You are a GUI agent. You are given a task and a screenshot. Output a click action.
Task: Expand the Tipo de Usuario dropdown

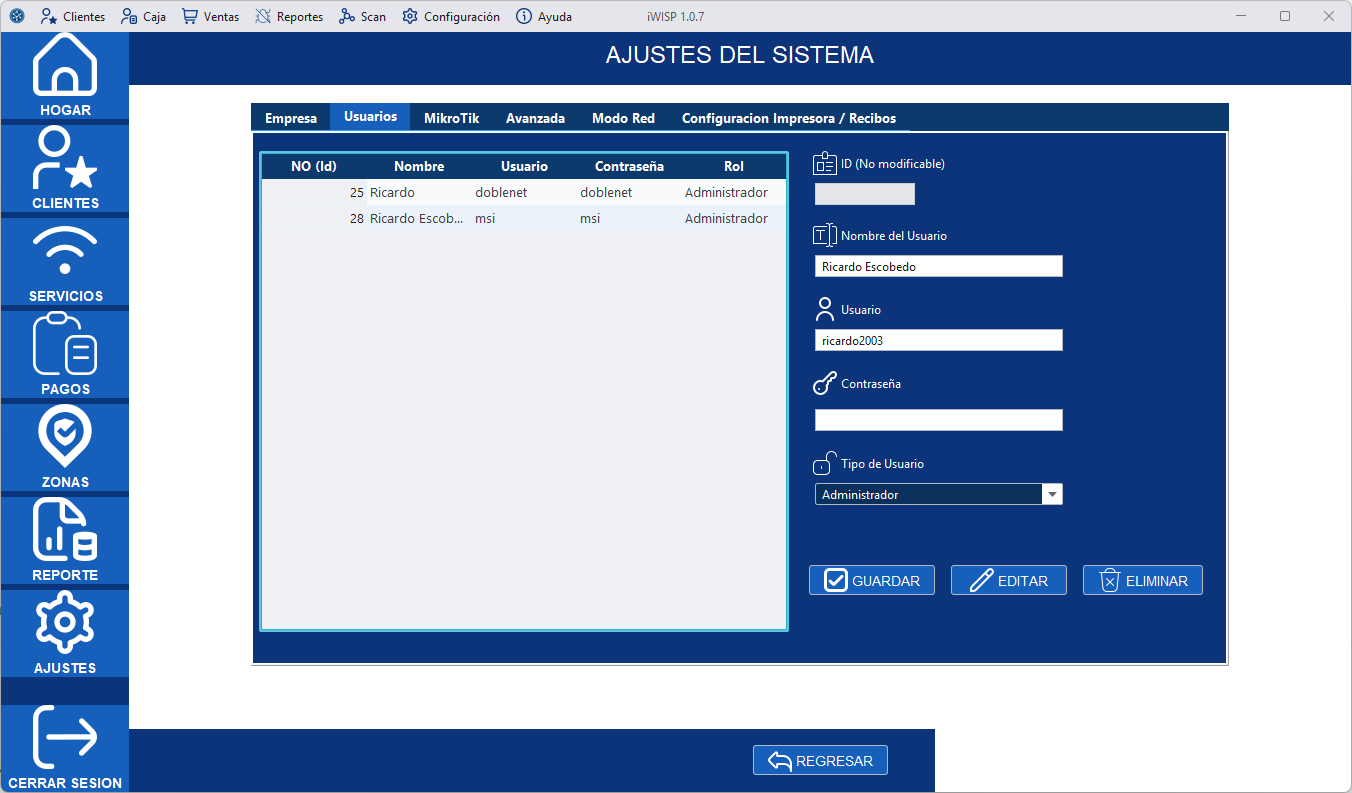point(1051,493)
